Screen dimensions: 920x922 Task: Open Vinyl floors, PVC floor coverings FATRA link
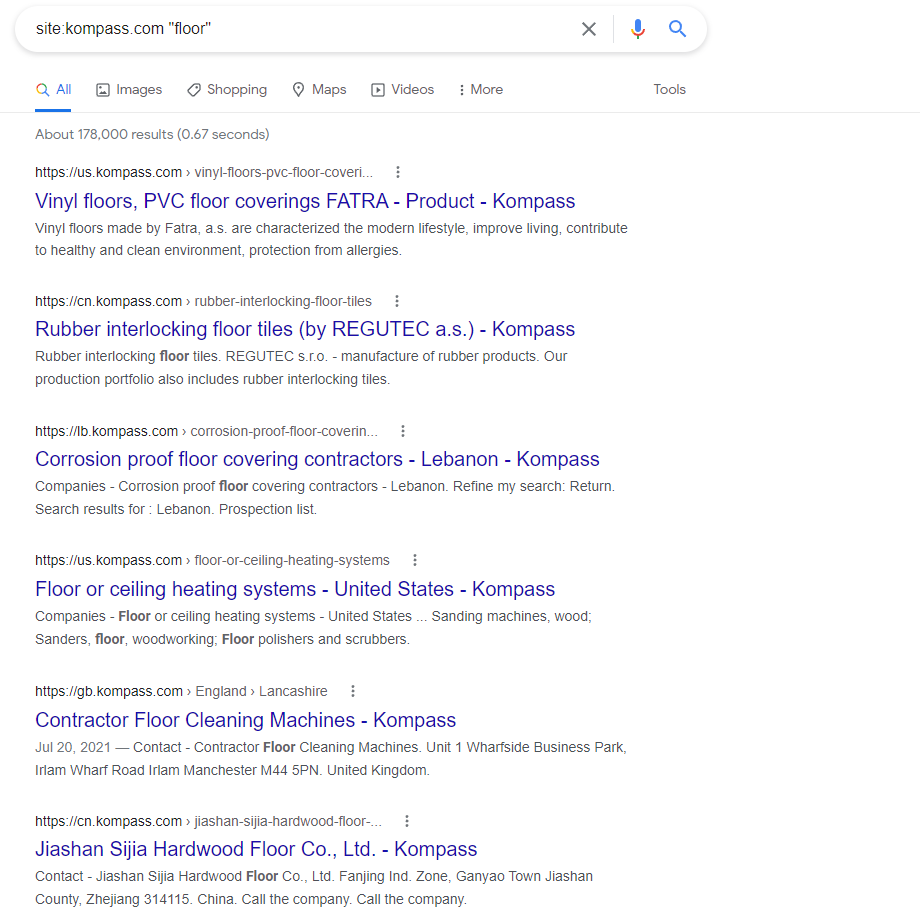(x=305, y=200)
